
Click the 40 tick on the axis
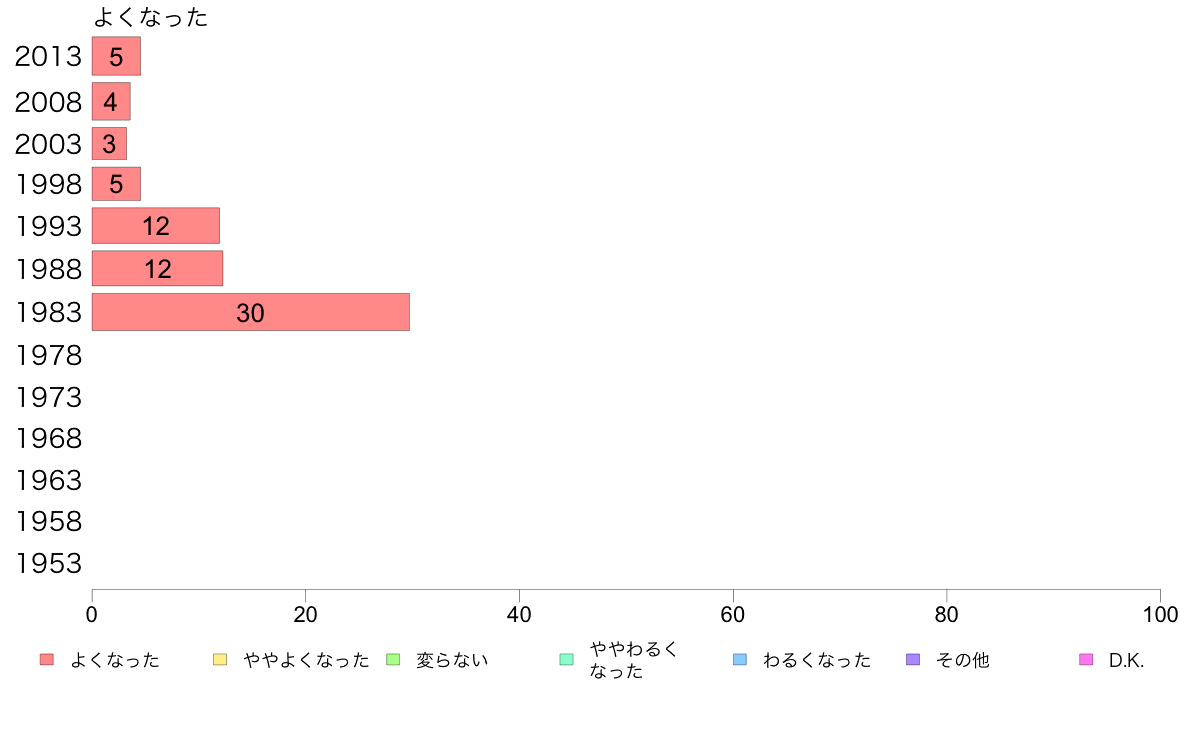[x=519, y=615]
